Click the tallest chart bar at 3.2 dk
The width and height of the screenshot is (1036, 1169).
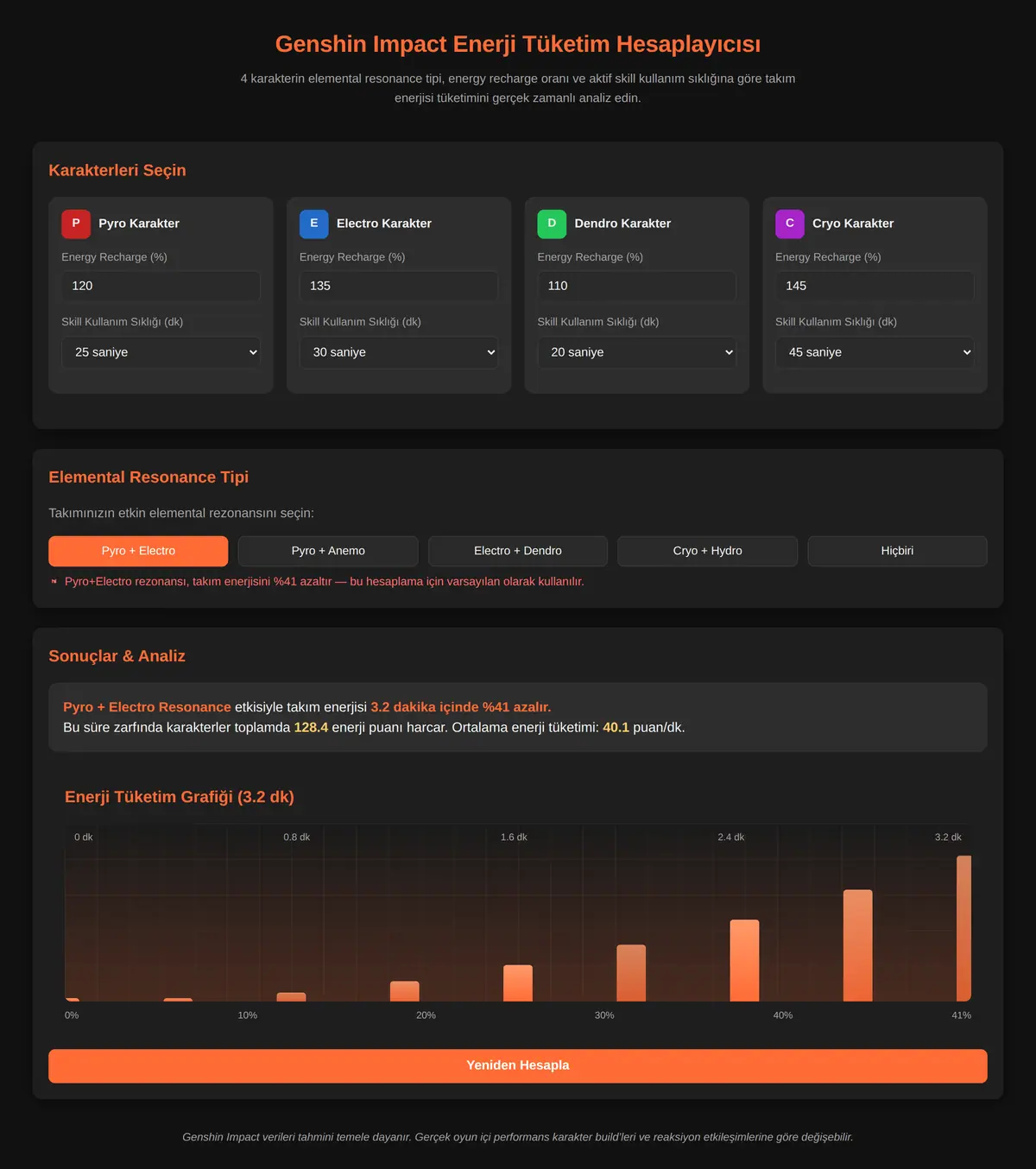tap(963, 928)
